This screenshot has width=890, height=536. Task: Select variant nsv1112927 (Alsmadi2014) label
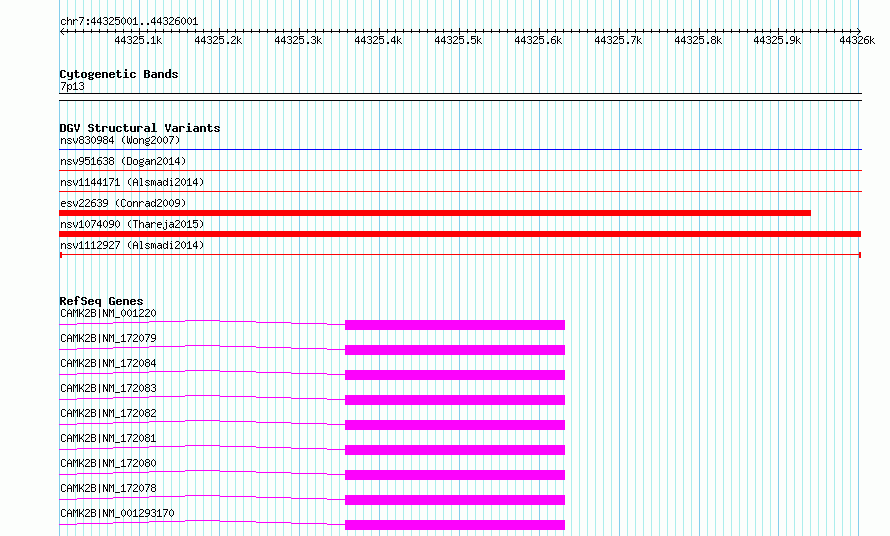[132, 245]
